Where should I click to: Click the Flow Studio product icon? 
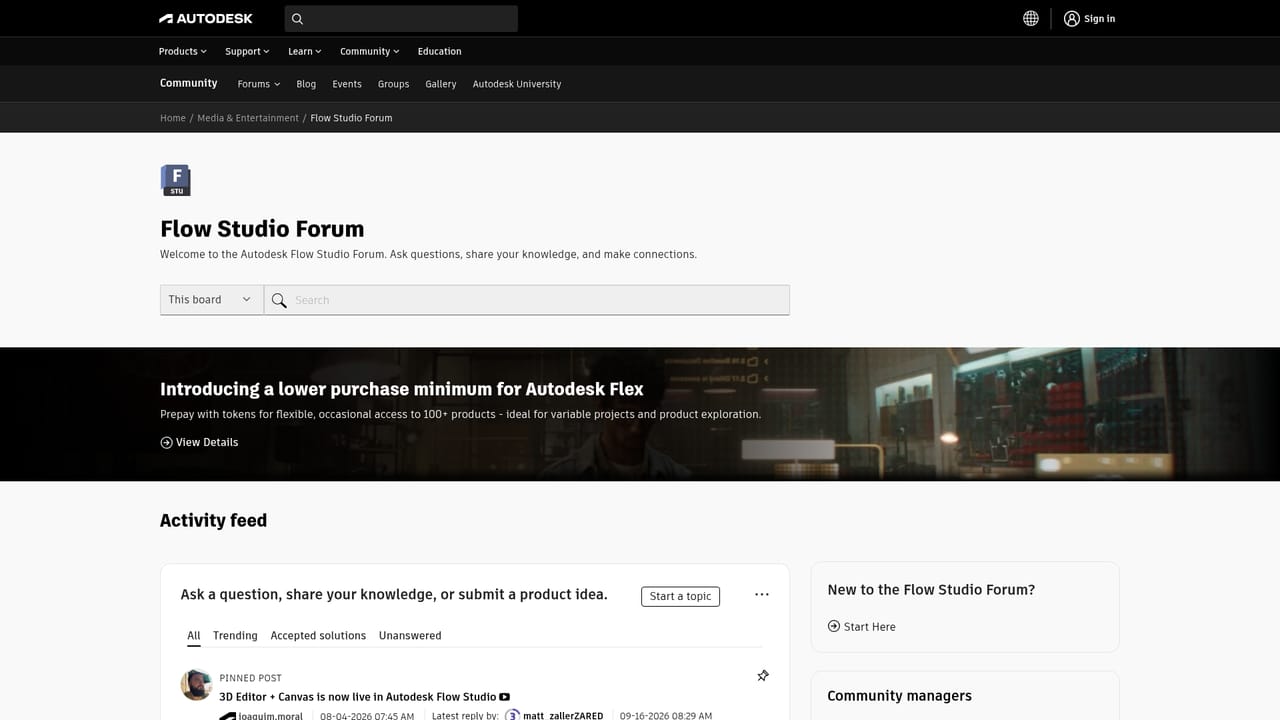(x=176, y=180)
